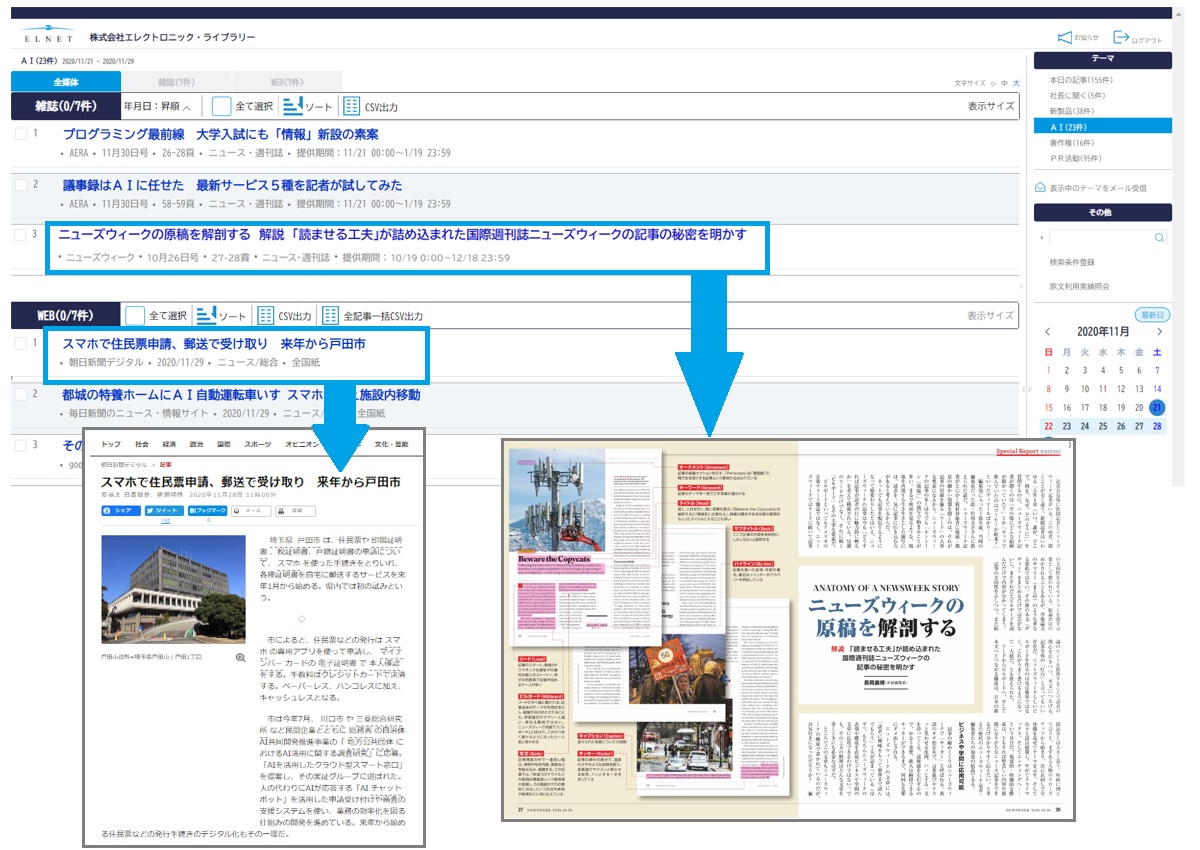Click the search input field under その他

pyautogui.click(x=1098, y=238)
